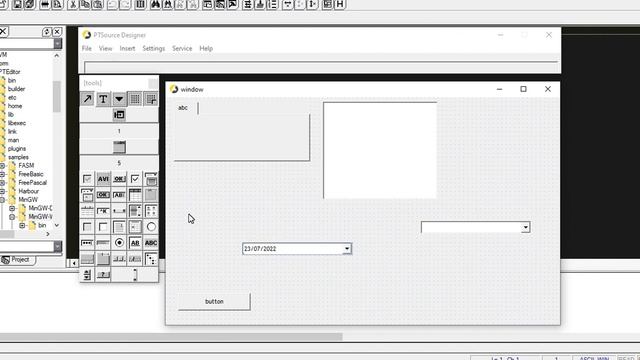The width and height of the screenshot is (640, 360).
Task: Open dropdown at top of left file panel
Action: 58,43
